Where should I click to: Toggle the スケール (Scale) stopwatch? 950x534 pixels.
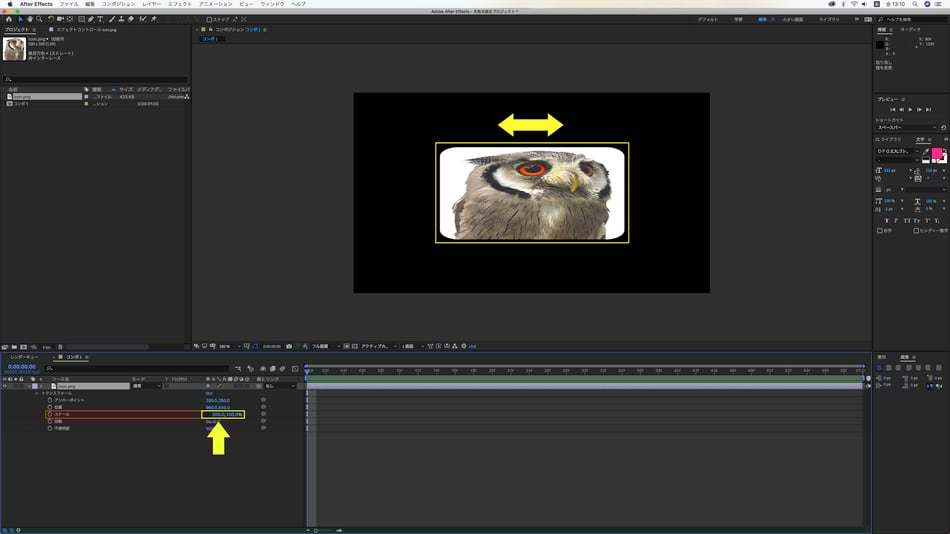[49, 414]
